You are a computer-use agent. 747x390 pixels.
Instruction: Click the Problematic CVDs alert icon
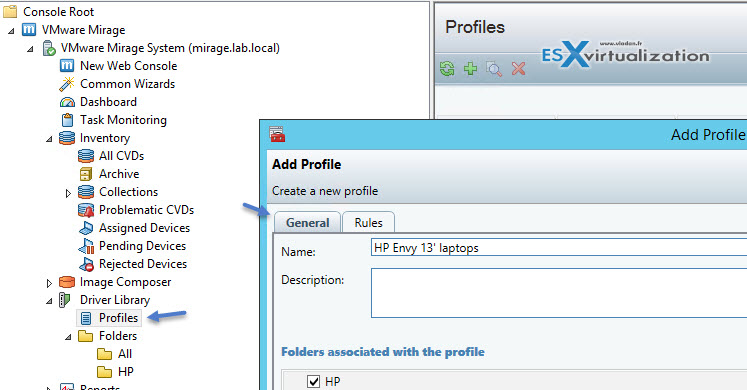[86, 210]
